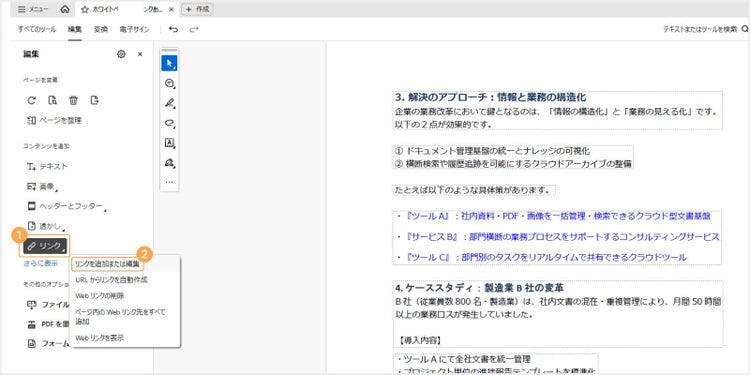The width and height of the screenshot is (750, 375).
Task: Close the 編集 side panel
Action: coord(140,54)
